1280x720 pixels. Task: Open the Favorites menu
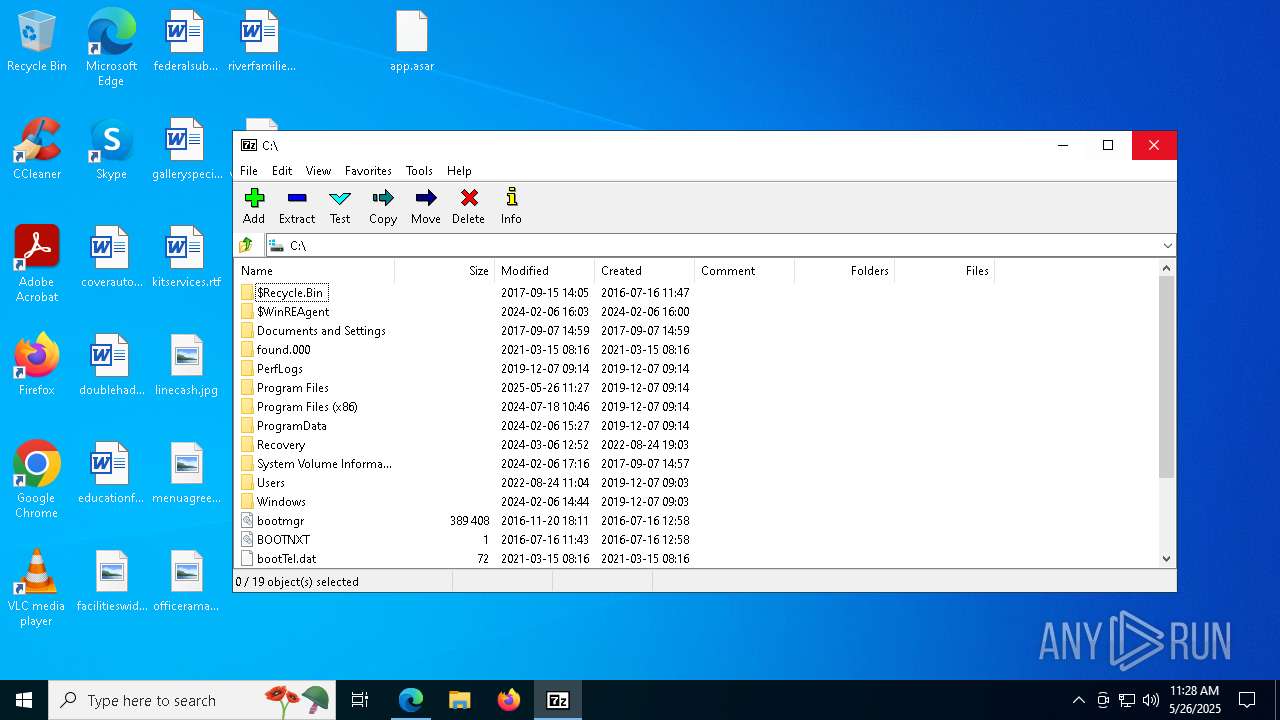point(368,171)
